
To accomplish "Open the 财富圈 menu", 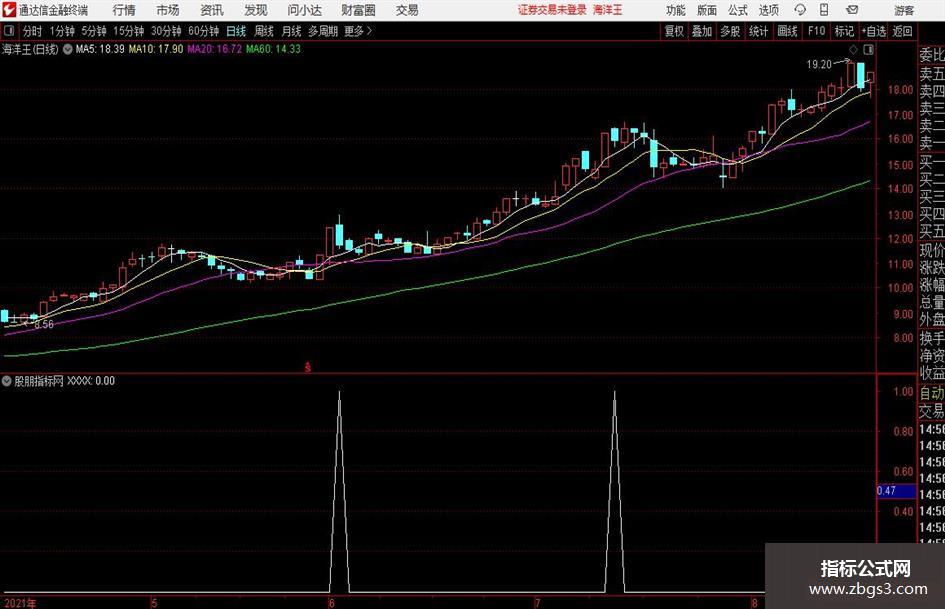I will [358, 10].
